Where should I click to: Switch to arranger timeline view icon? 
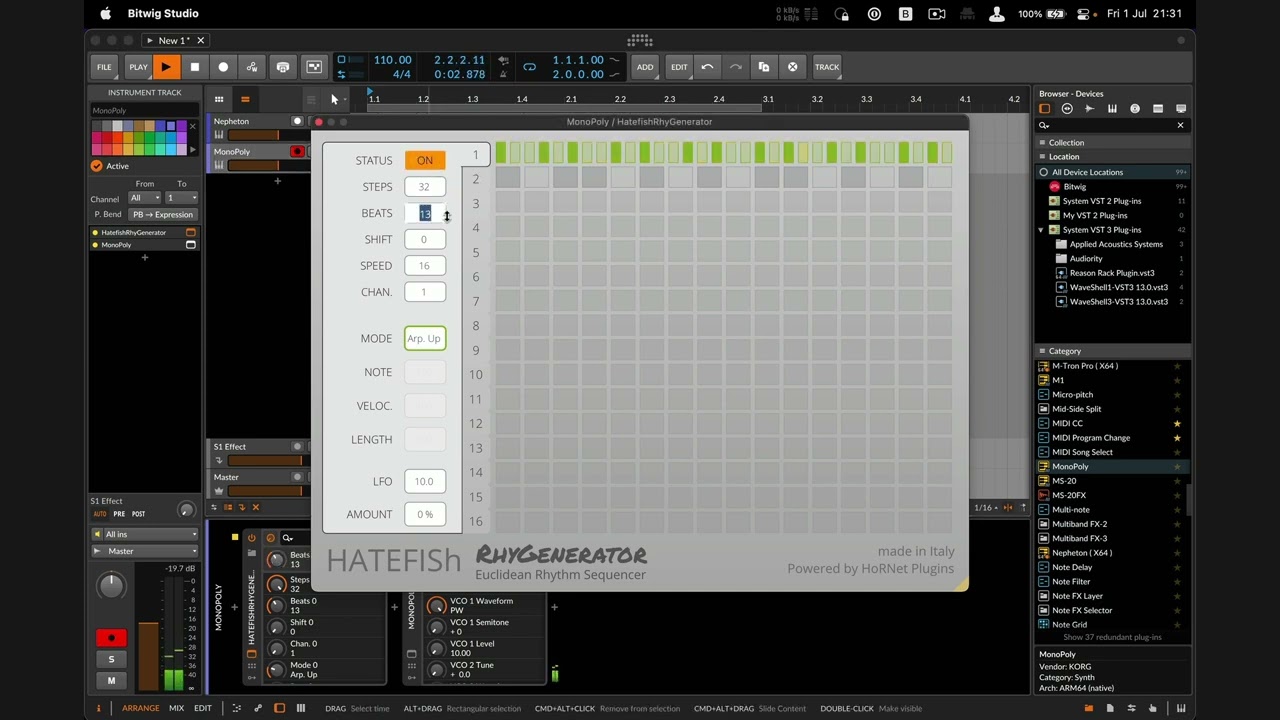coord(245,99)
